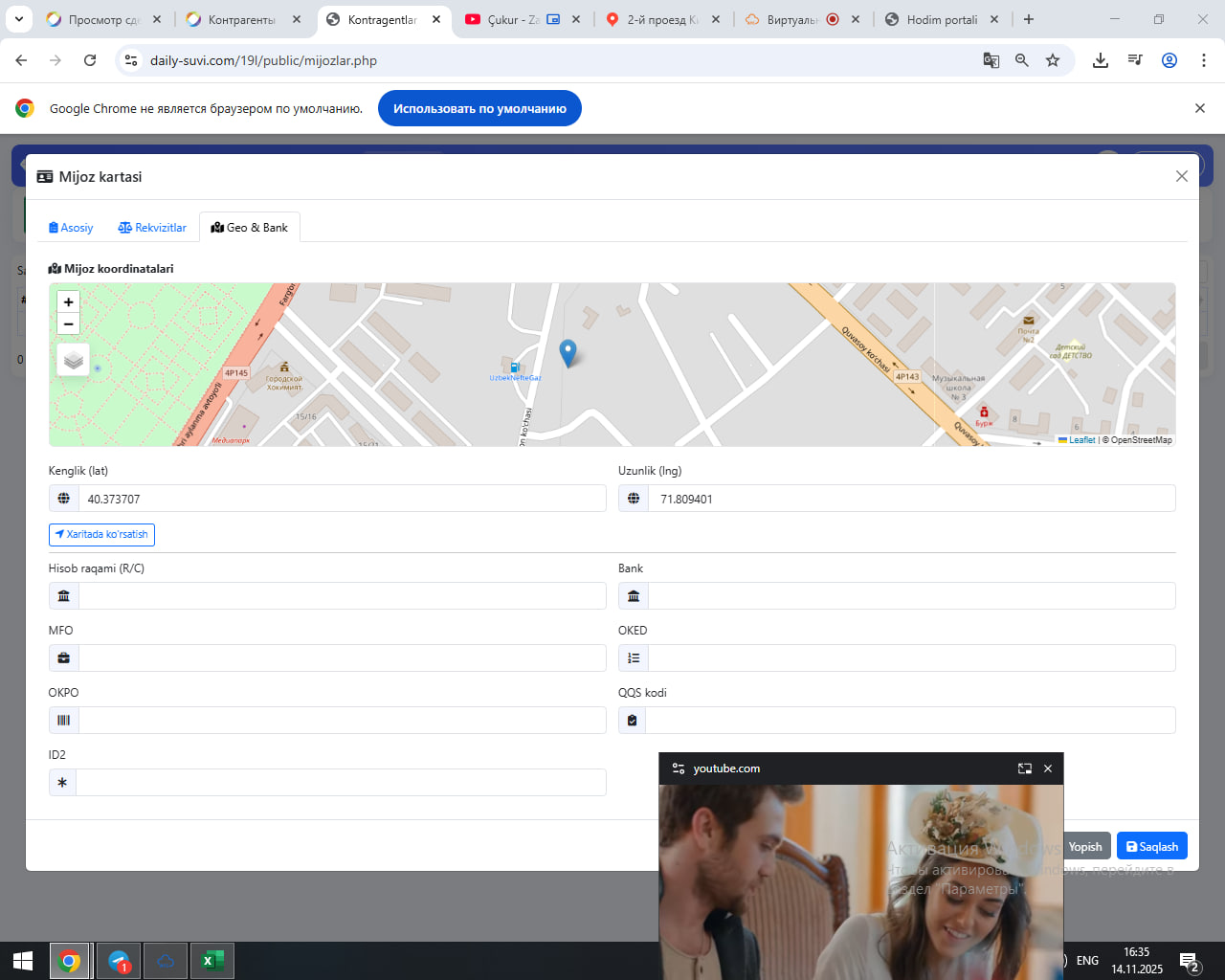Save the card with Saqlash button

[x=1151, y=847]
